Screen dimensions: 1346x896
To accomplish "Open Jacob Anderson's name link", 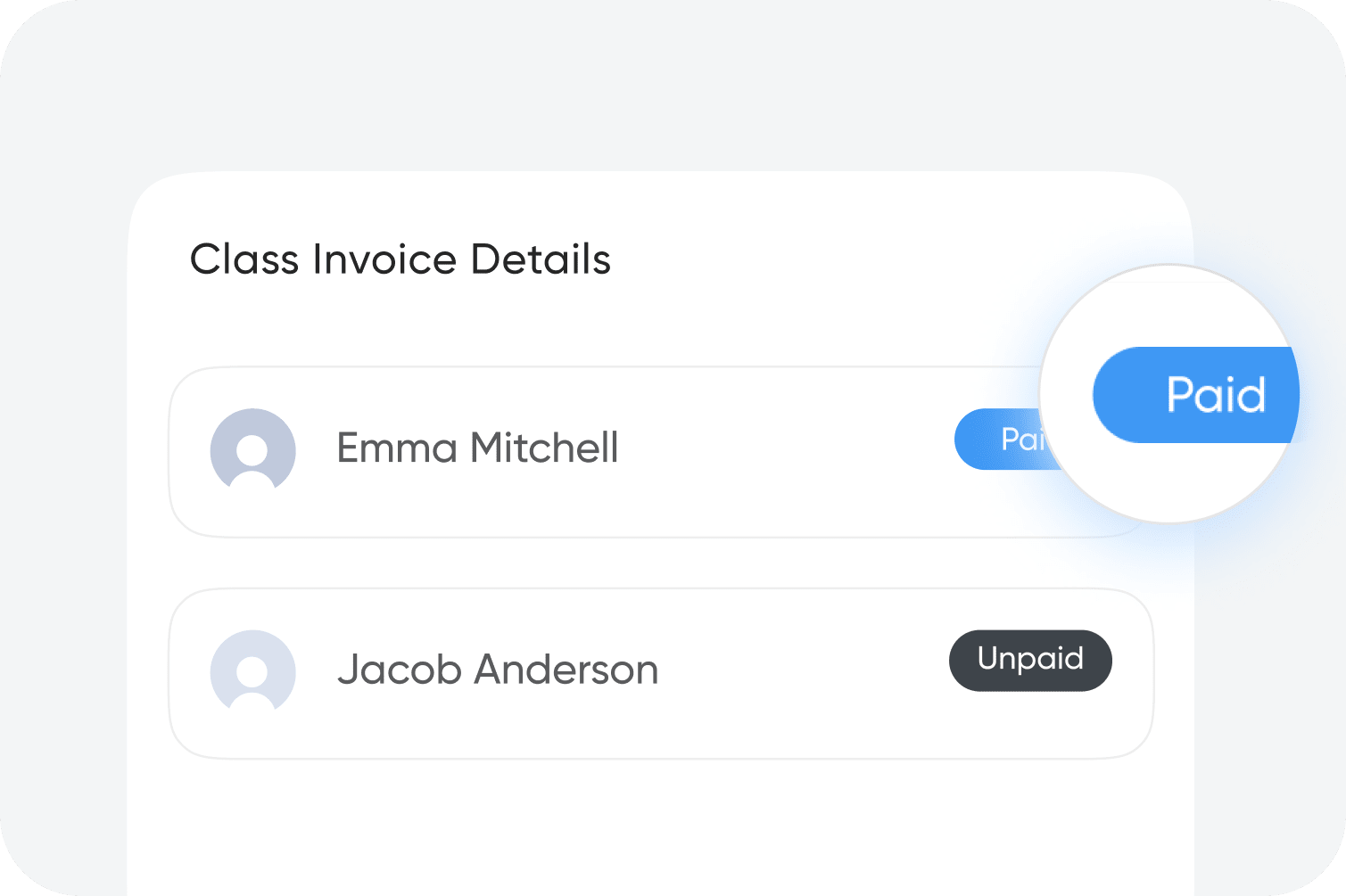I will (498, 670).
